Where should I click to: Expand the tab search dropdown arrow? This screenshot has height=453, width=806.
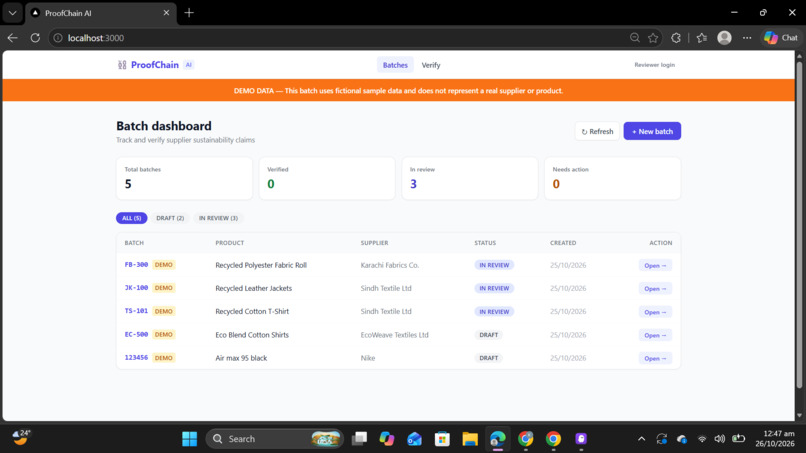point(12,13)
